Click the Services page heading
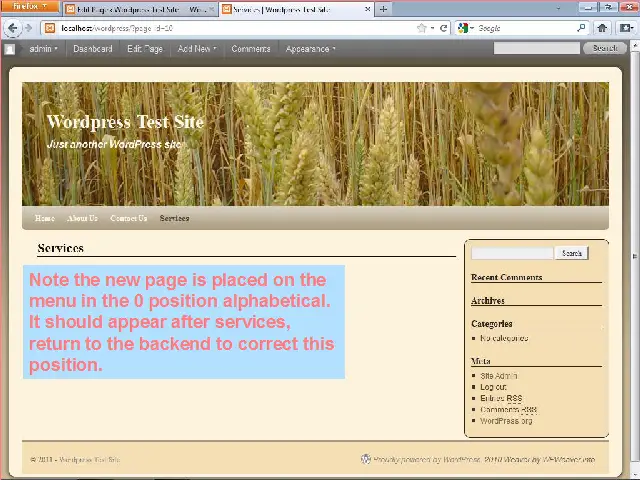The image size is (640, 480). (x=60, y=248)
